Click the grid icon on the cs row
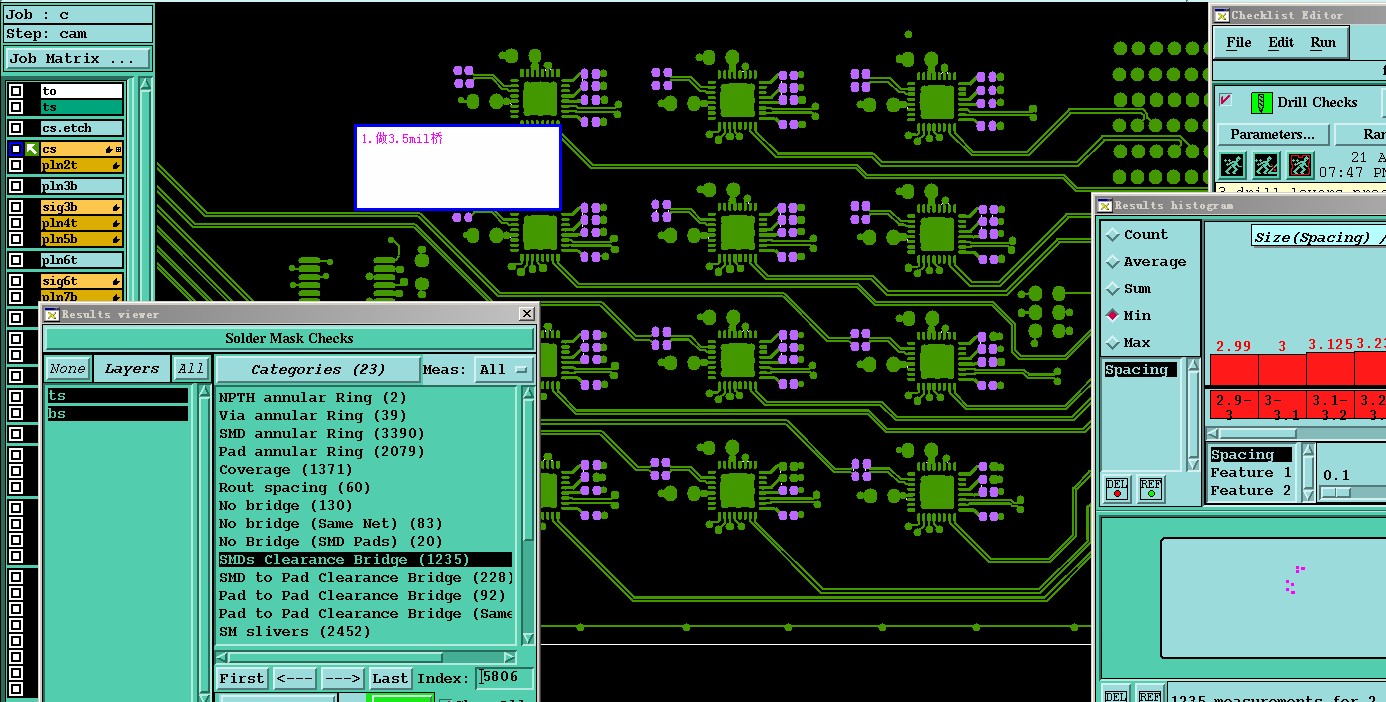This screenshot has width=1386, height=702. pos(118,149)
